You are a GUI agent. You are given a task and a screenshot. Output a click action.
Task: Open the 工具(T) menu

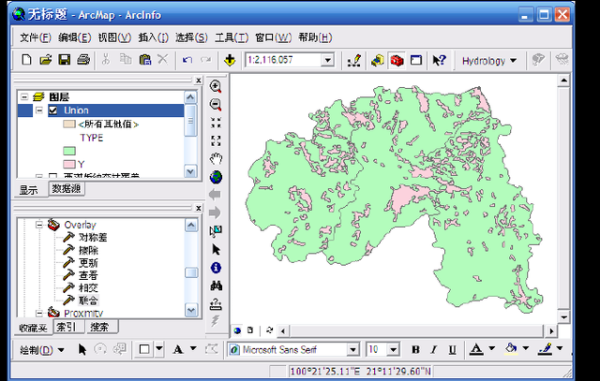(x=232, y=37)
